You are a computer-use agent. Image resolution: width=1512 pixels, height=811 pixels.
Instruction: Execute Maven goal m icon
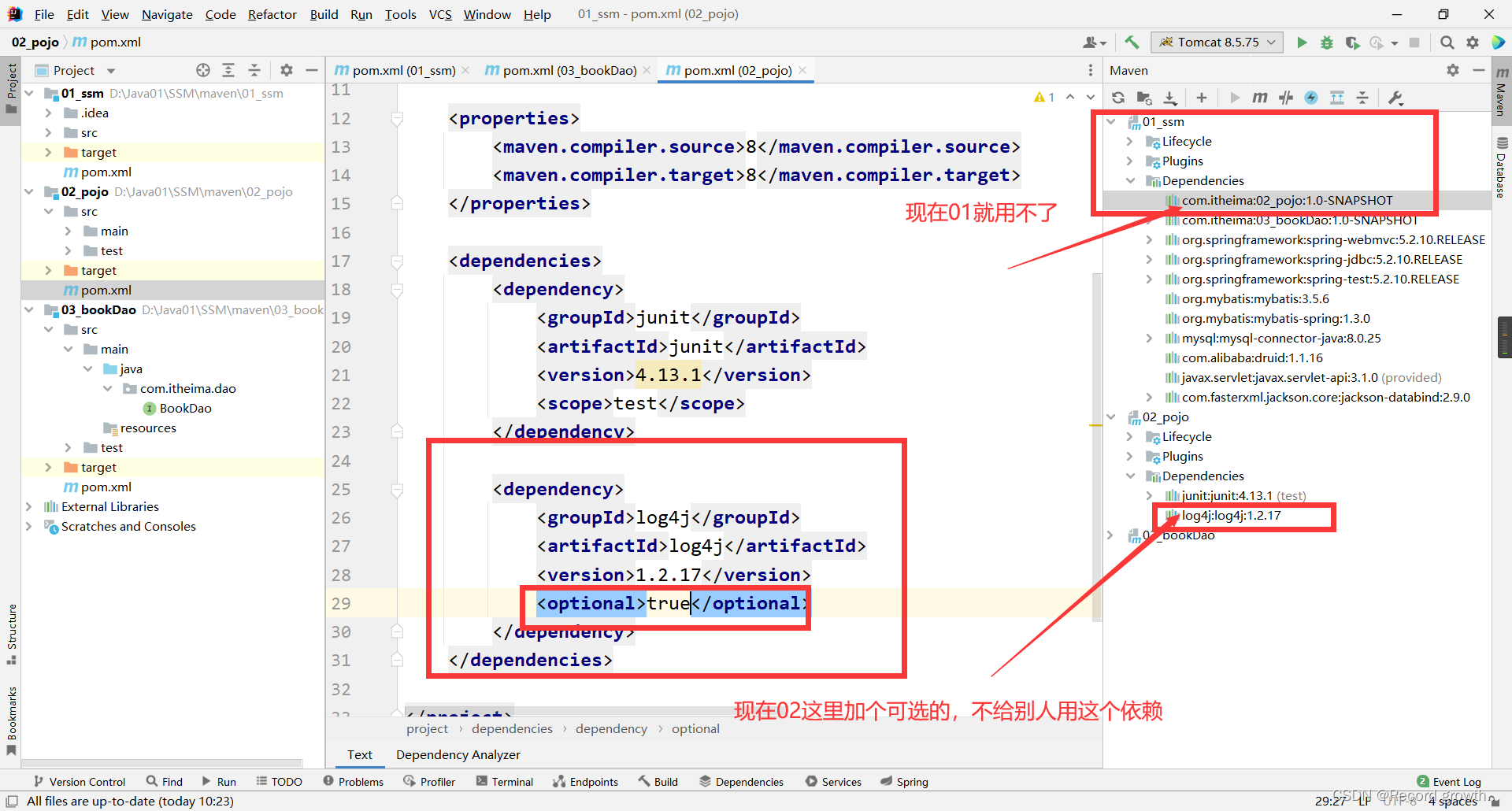[1260, 98]
